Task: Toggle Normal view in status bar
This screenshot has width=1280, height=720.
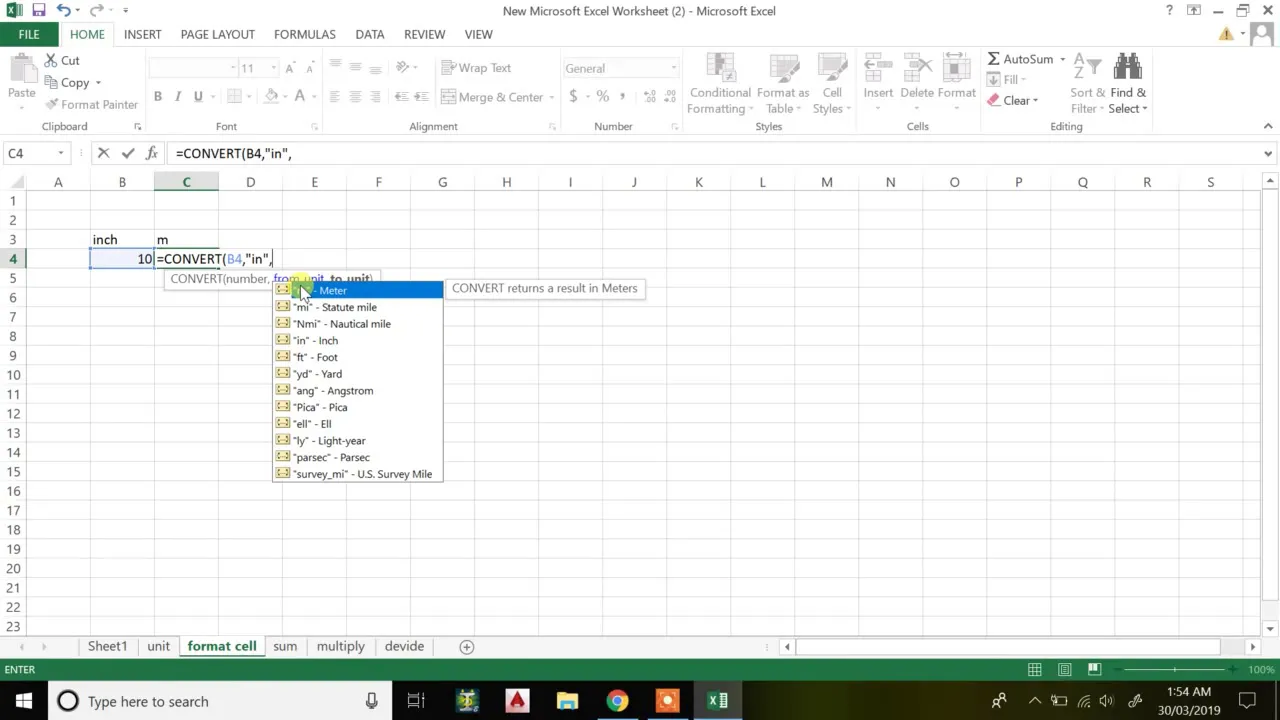Action: coord(1035,669)
